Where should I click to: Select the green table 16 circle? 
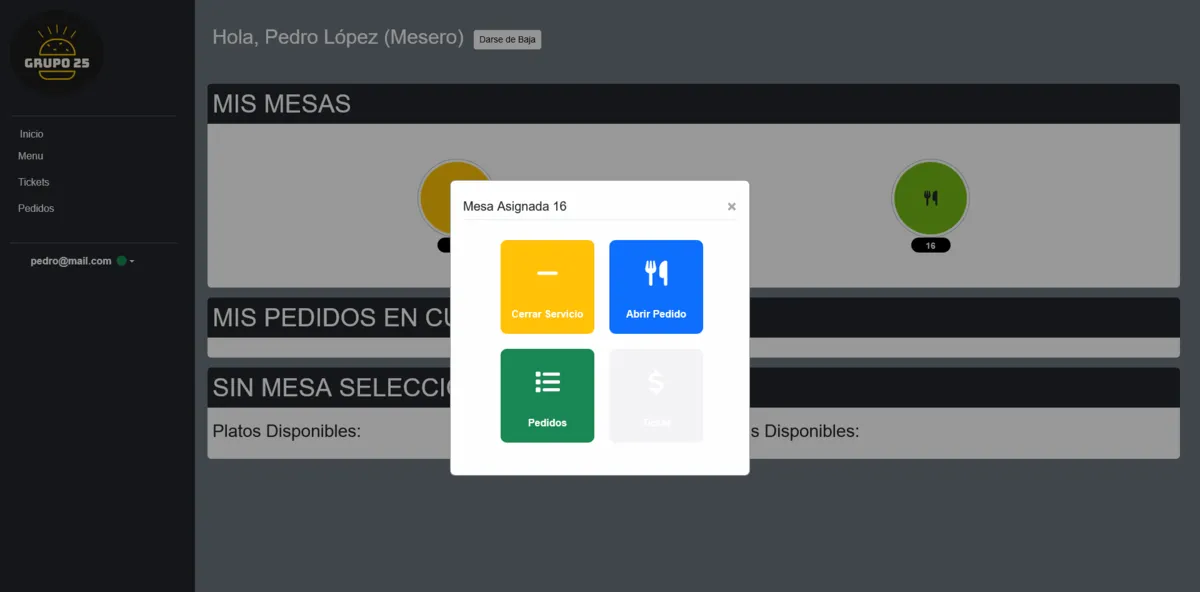[x=930, y=198]
